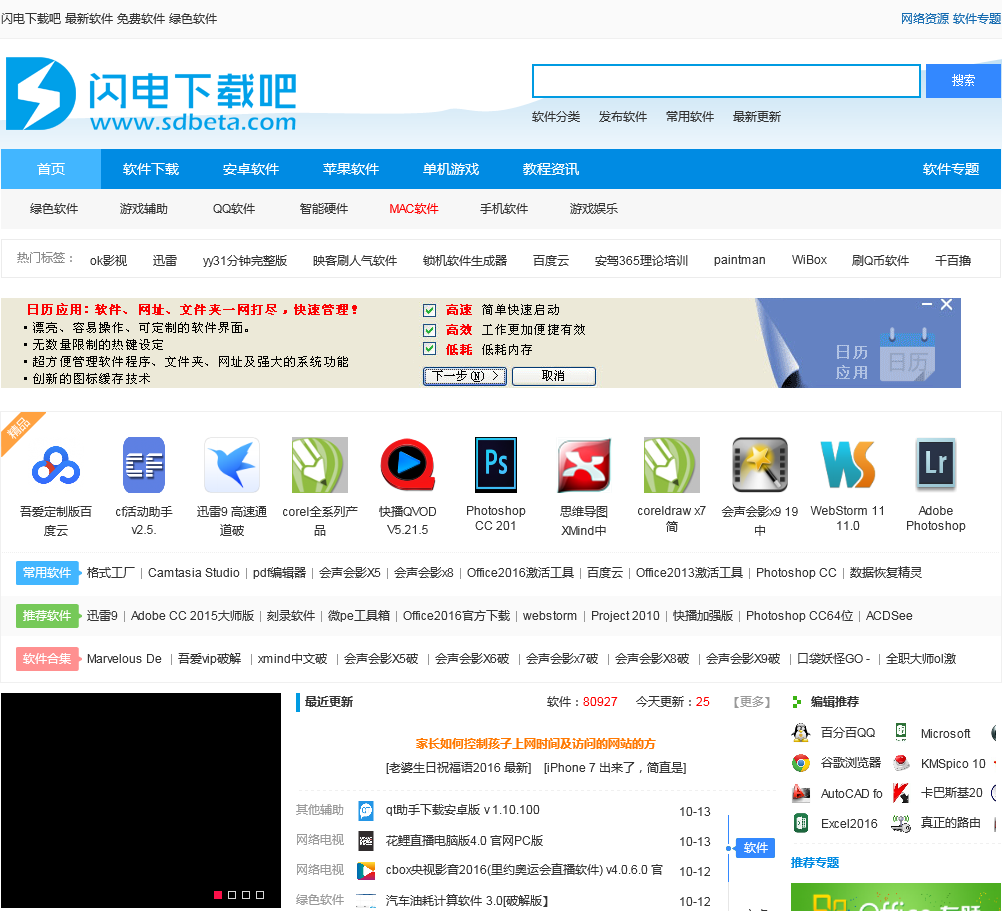Open the 软件分类 link under search
The width and height of the screenshot is (1002, 911).
point(556,117)
